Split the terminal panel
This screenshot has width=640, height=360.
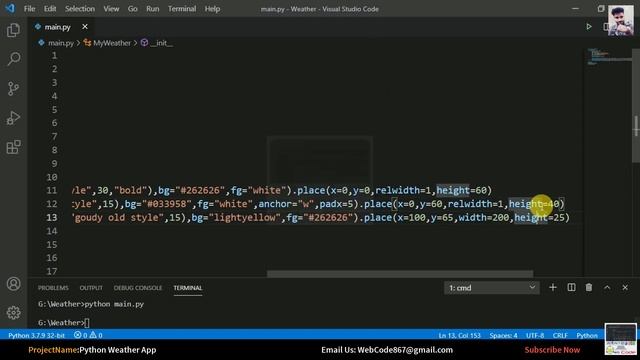point(571,288)
